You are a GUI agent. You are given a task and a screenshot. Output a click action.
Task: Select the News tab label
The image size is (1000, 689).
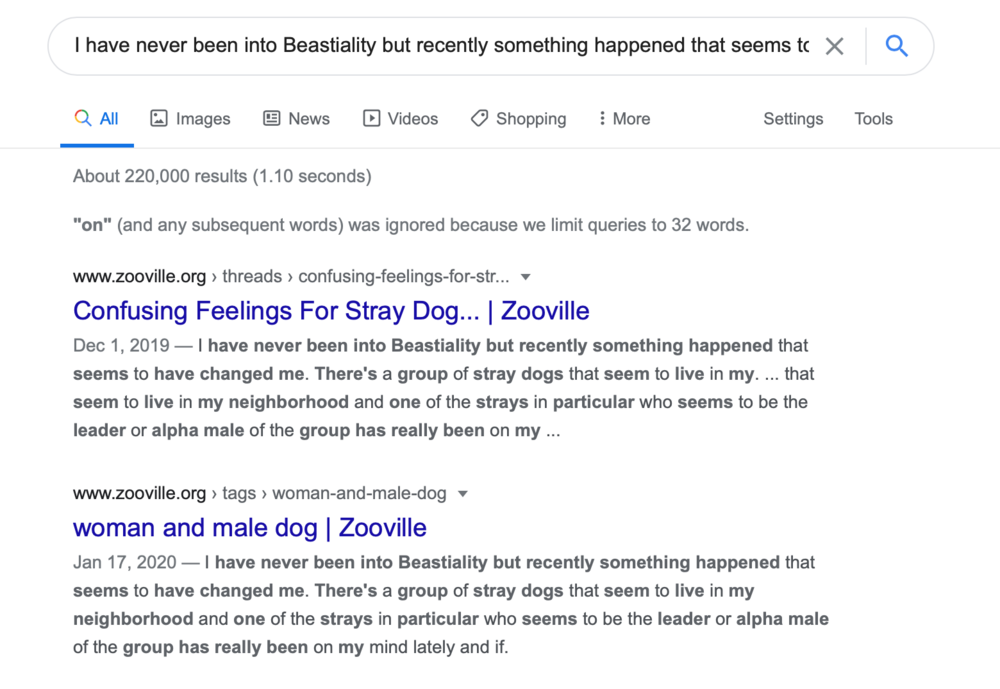(309, 118)
